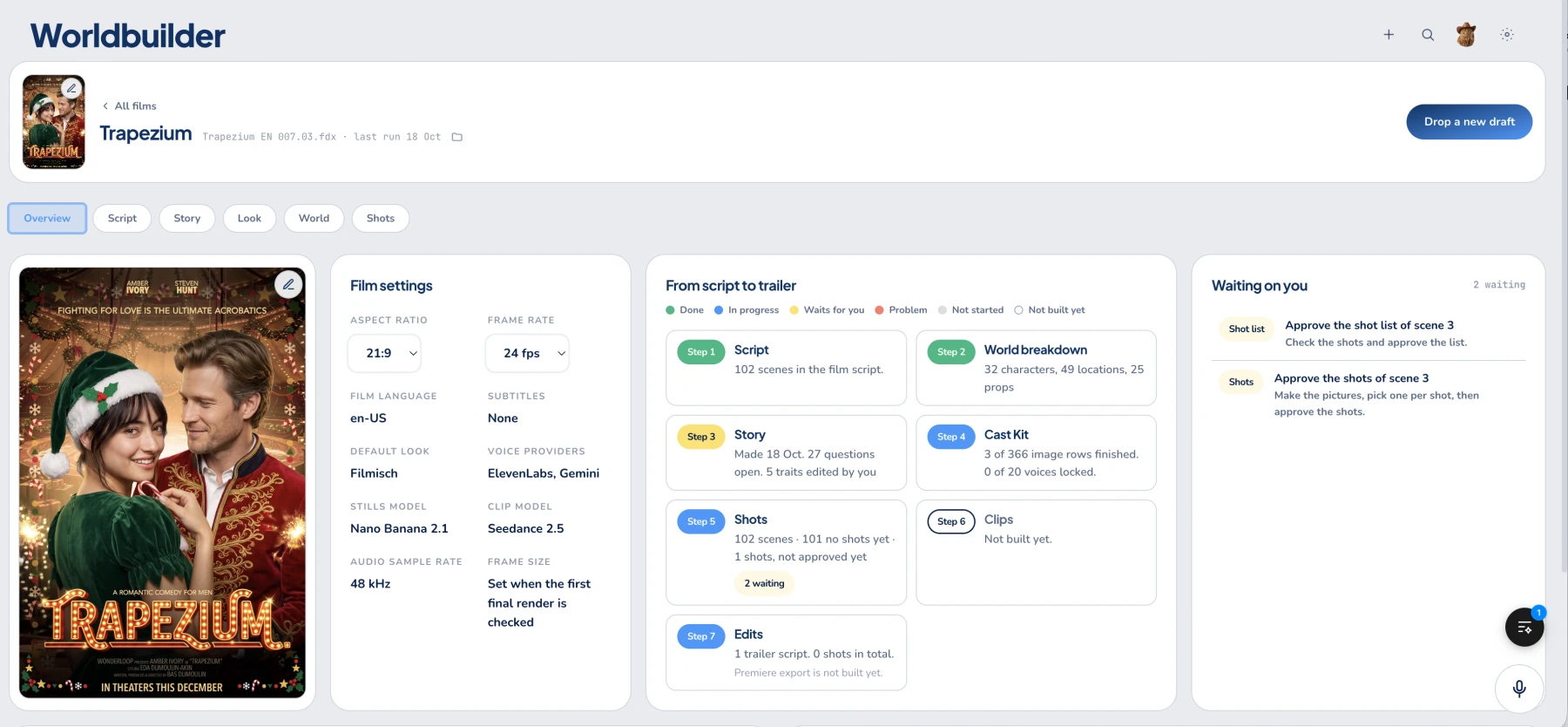Viewport: 1568px width, 727px height.
Task: Click the ElevenLabs, Gemini voice providers value
Action: [x=544, y=473]
